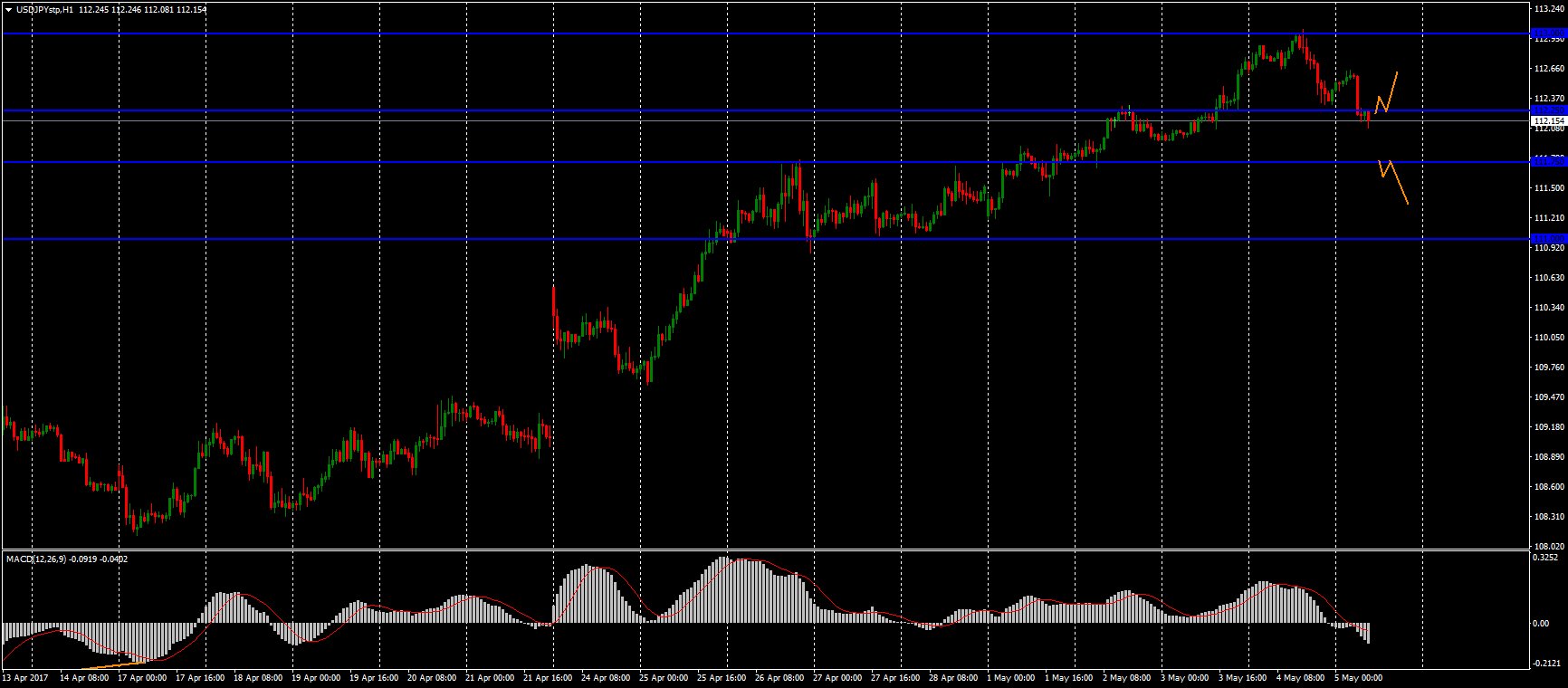Image resolution: width=1568 pixels, height=688 pixels.
Task: Click the 5 May 00:00 time label
Action: tap(1361, 678)
